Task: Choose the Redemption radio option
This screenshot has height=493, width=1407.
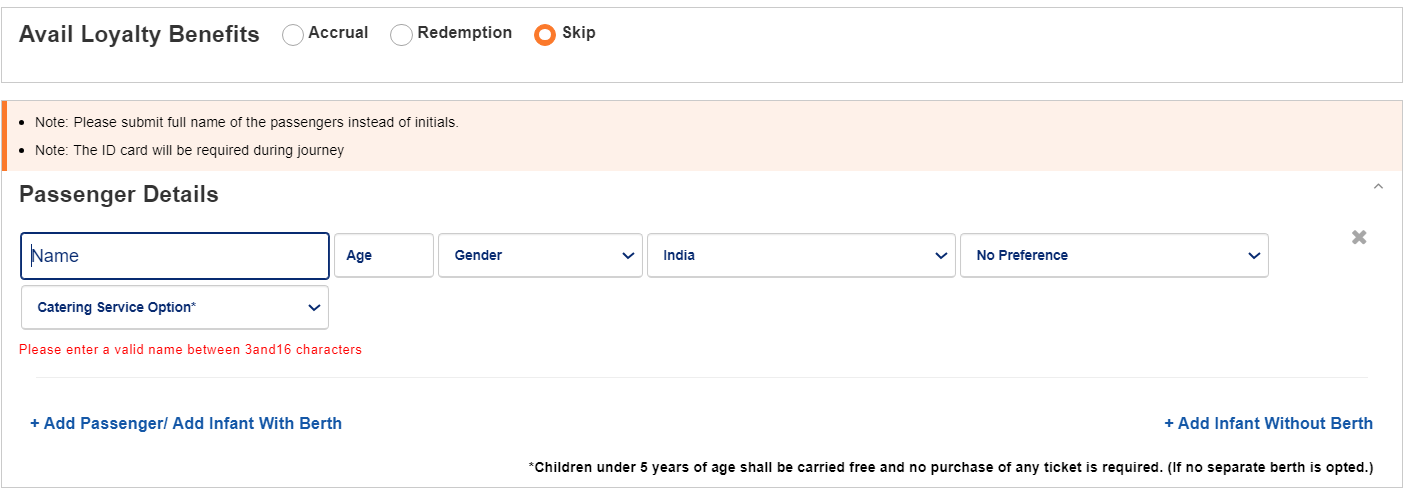Action: pos(401,35)
